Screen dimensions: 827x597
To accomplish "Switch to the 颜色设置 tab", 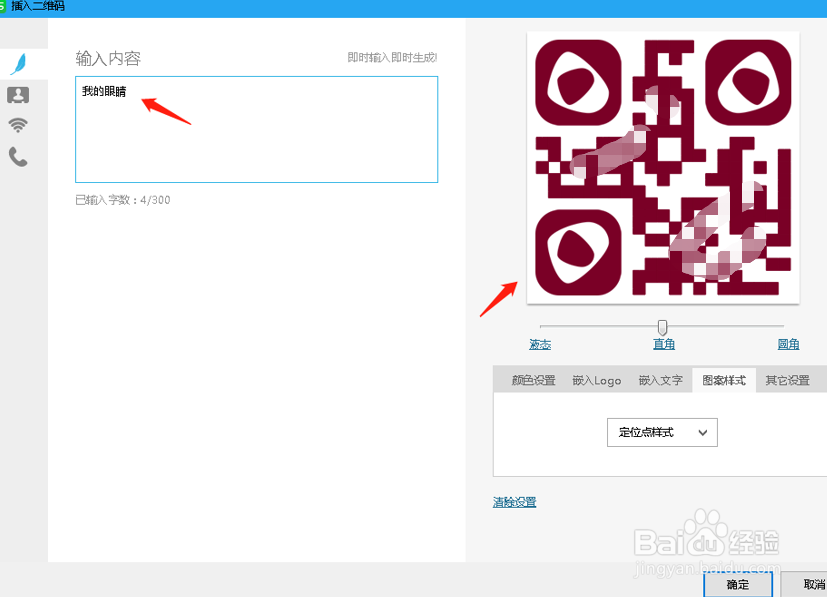I will coord(533,380).
